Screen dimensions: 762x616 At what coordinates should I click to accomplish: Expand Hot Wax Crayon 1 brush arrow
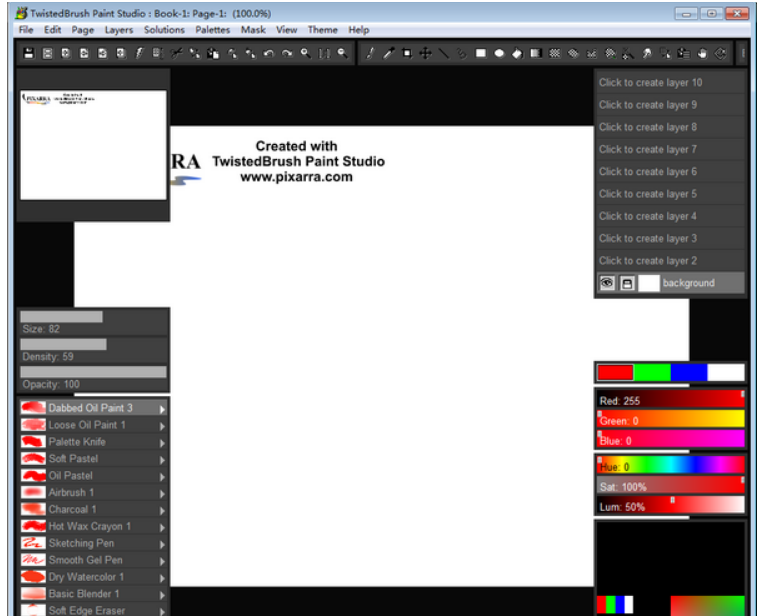tap(162, 527)
